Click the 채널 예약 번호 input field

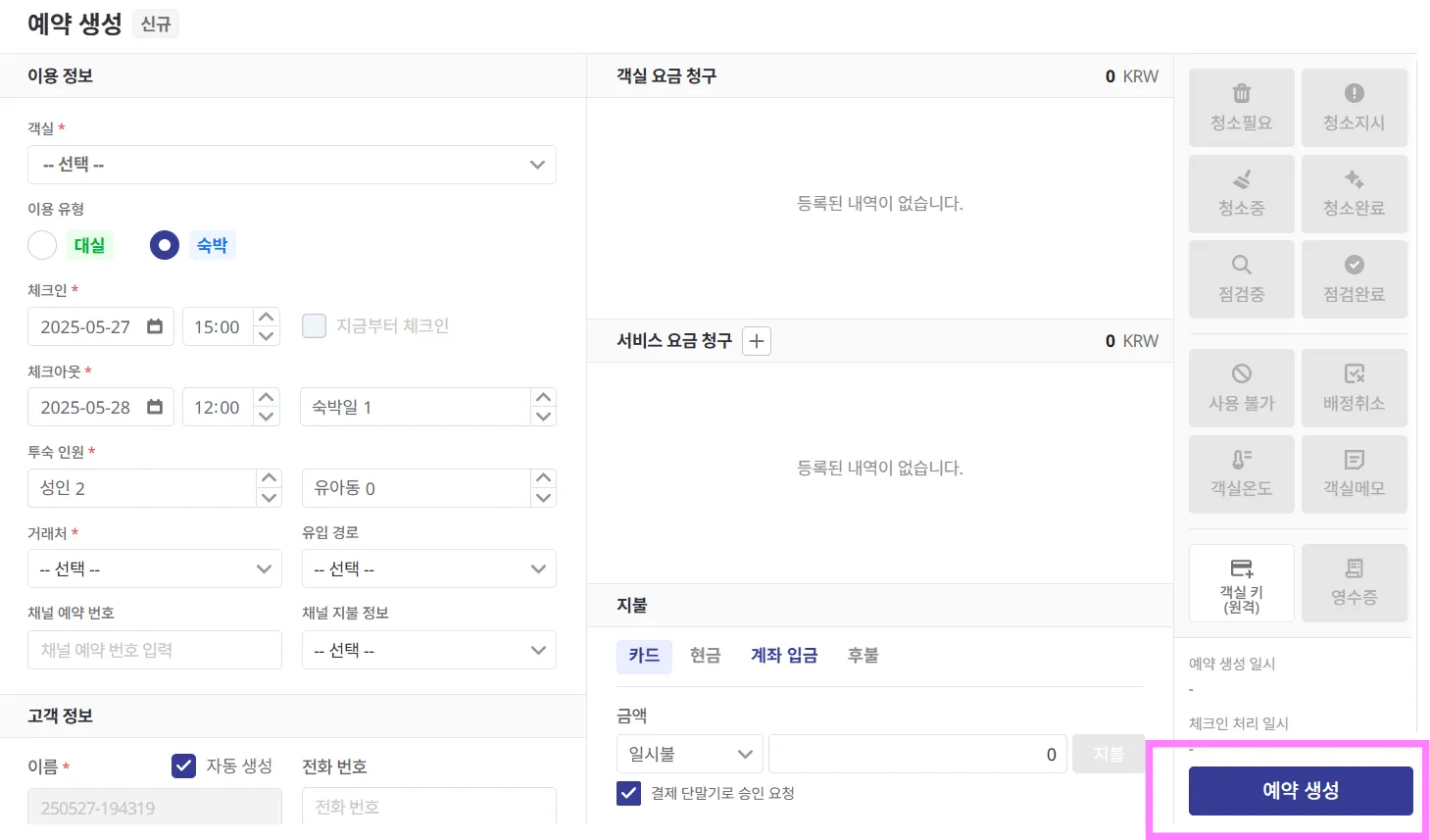[x=154, y=650]
